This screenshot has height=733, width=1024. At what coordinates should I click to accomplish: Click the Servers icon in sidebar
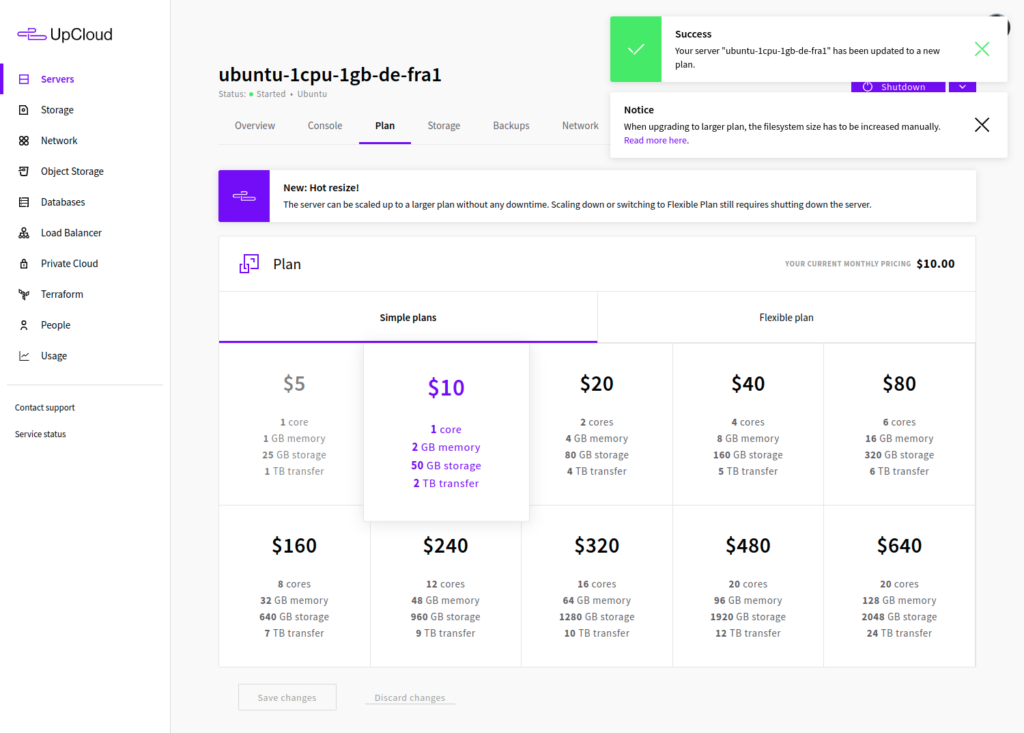pyautogui.click(x=24, y=79)
